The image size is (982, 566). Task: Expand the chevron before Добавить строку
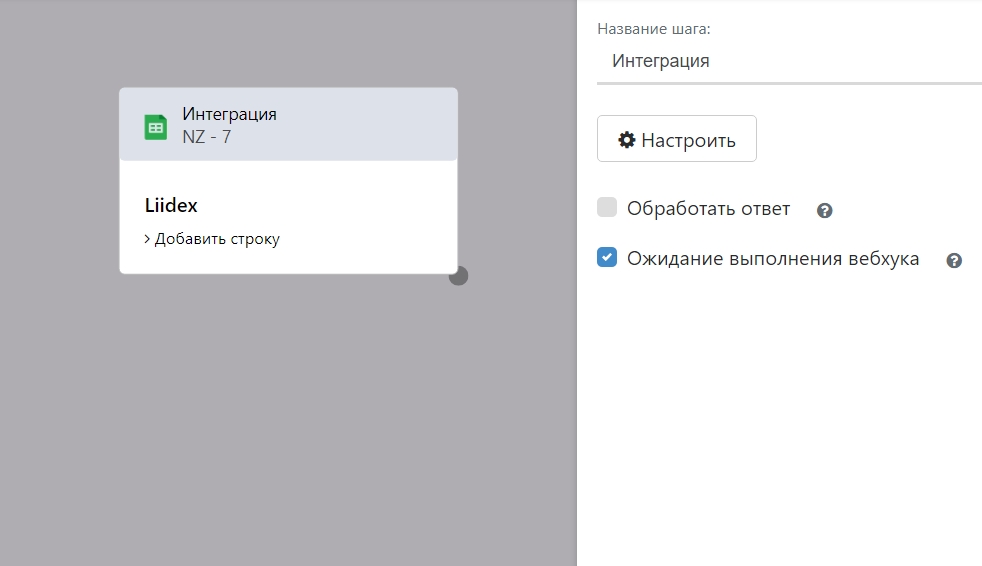(147, 239)
